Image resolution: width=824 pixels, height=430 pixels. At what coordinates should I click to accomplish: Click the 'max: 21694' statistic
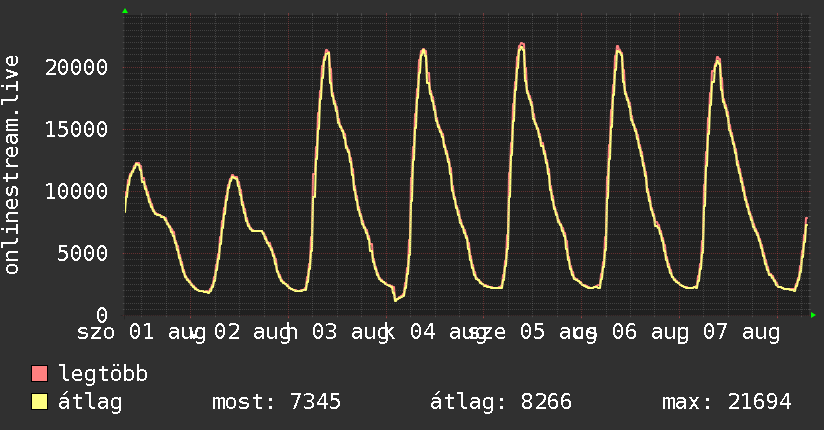[727, 402]
